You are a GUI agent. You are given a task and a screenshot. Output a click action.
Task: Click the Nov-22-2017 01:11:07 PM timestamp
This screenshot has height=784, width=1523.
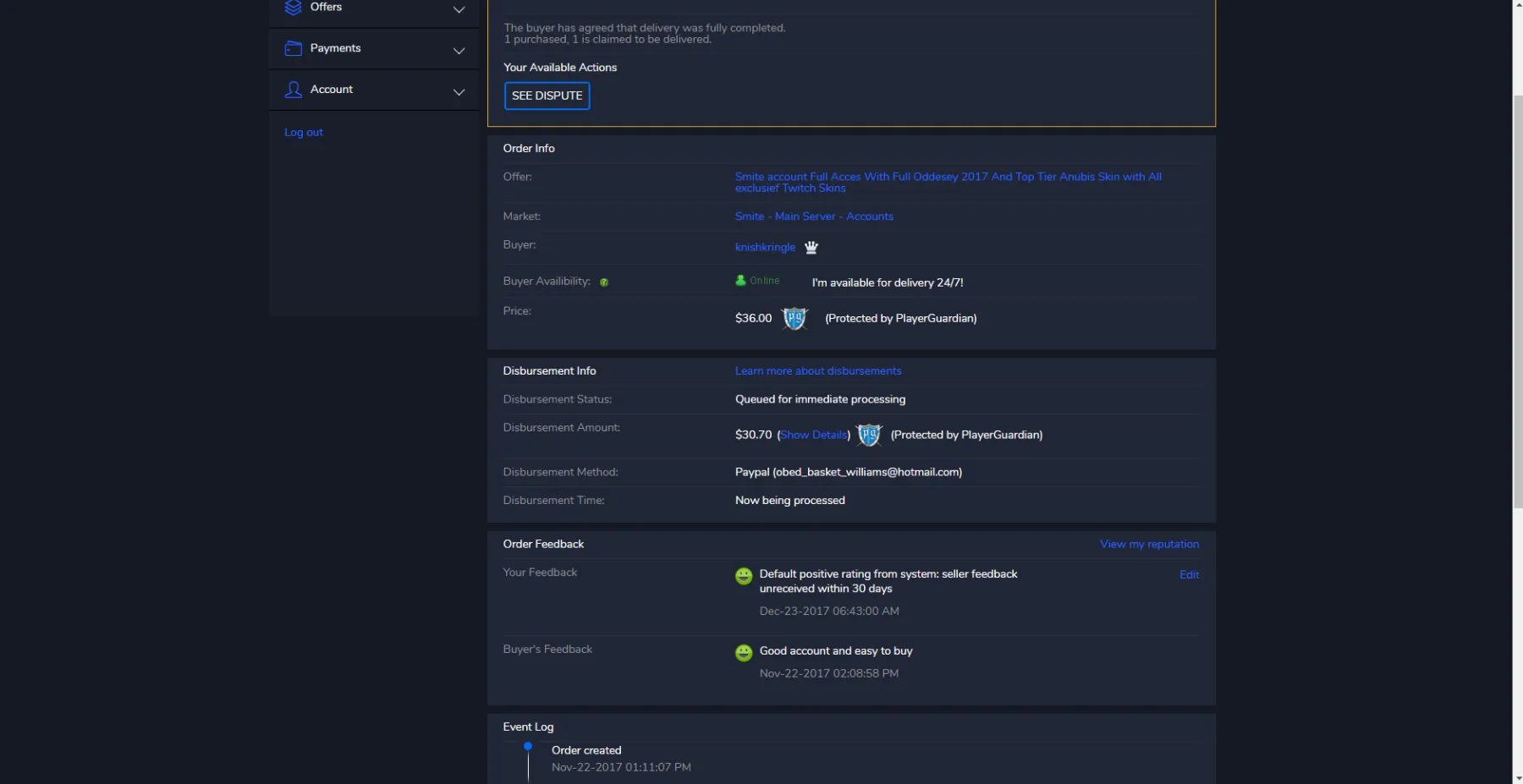621,768
